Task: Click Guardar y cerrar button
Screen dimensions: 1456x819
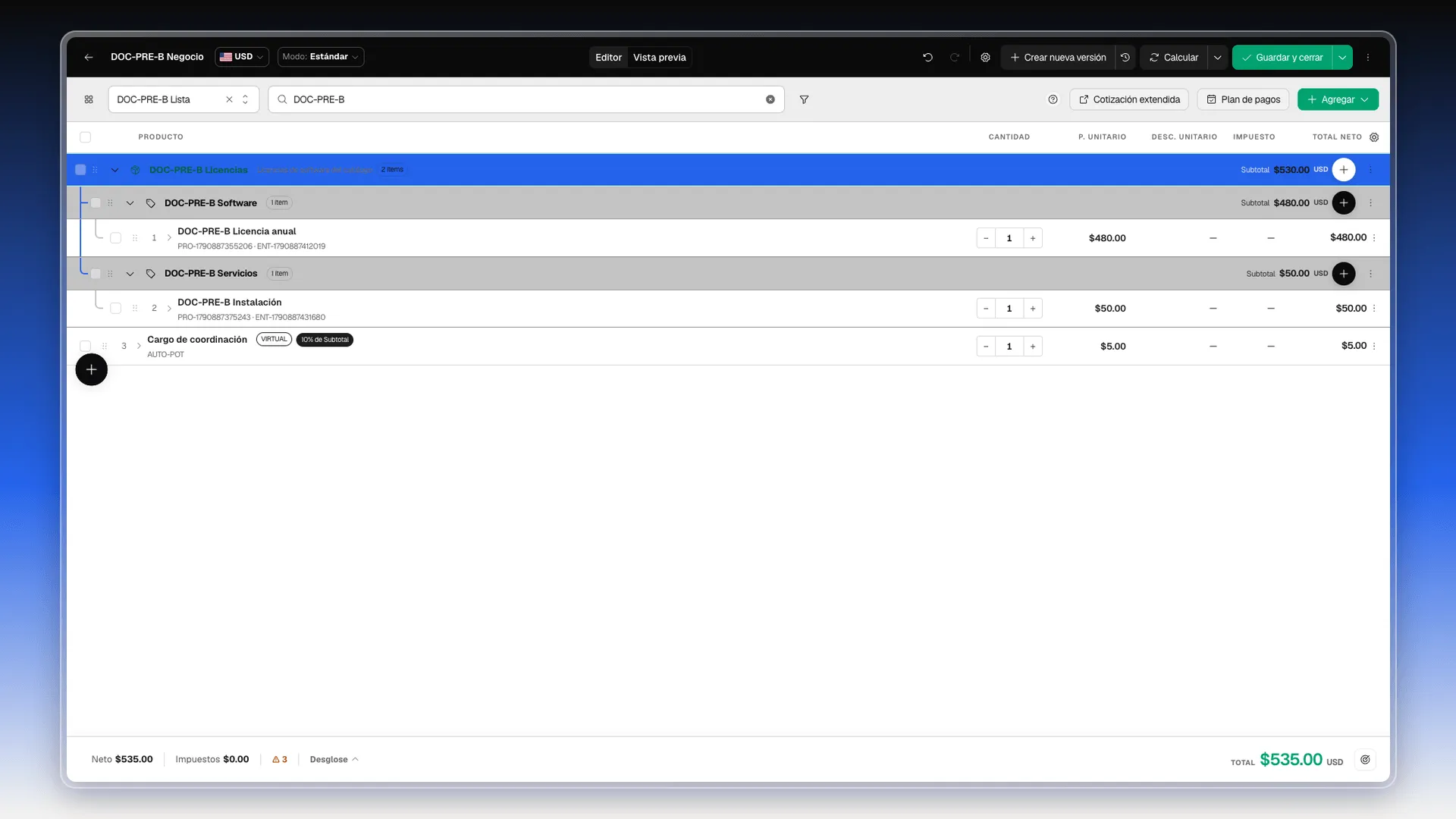Action: click(1282, 58)
